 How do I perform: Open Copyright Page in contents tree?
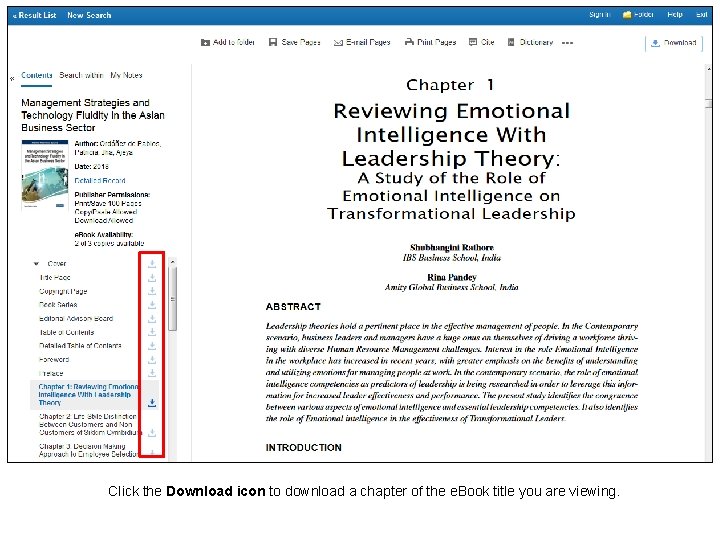click(63, 291)
